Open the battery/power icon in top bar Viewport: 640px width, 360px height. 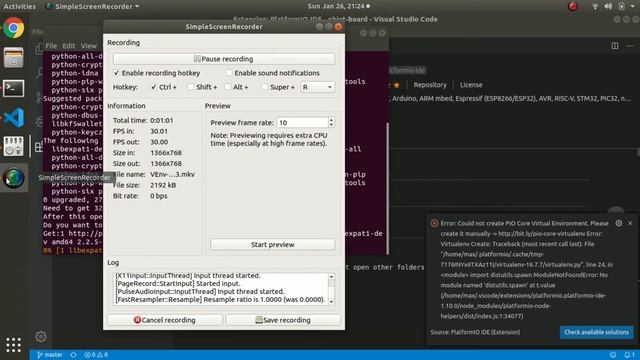coord(622,6)
